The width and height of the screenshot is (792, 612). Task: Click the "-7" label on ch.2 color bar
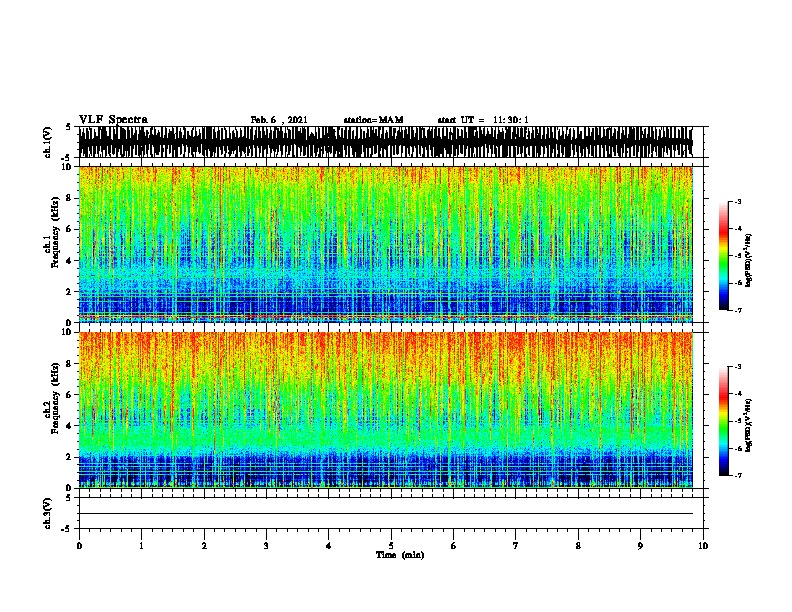pyautogui.click(x=737, y=475)
